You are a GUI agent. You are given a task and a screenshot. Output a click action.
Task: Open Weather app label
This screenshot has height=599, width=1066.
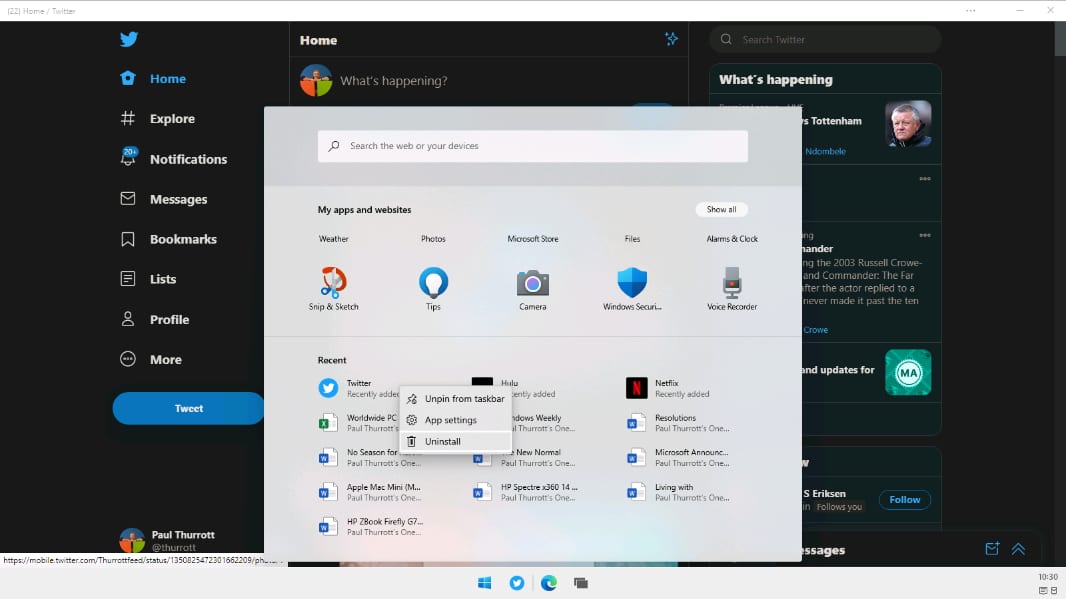[x=333, y=239]
